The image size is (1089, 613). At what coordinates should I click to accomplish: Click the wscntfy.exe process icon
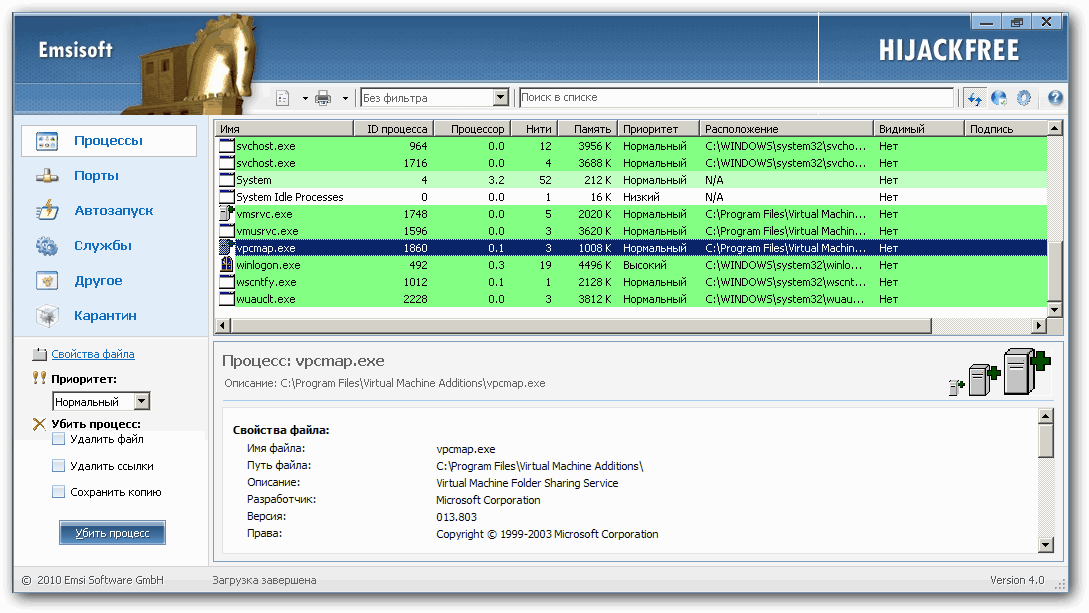(226, 281)
